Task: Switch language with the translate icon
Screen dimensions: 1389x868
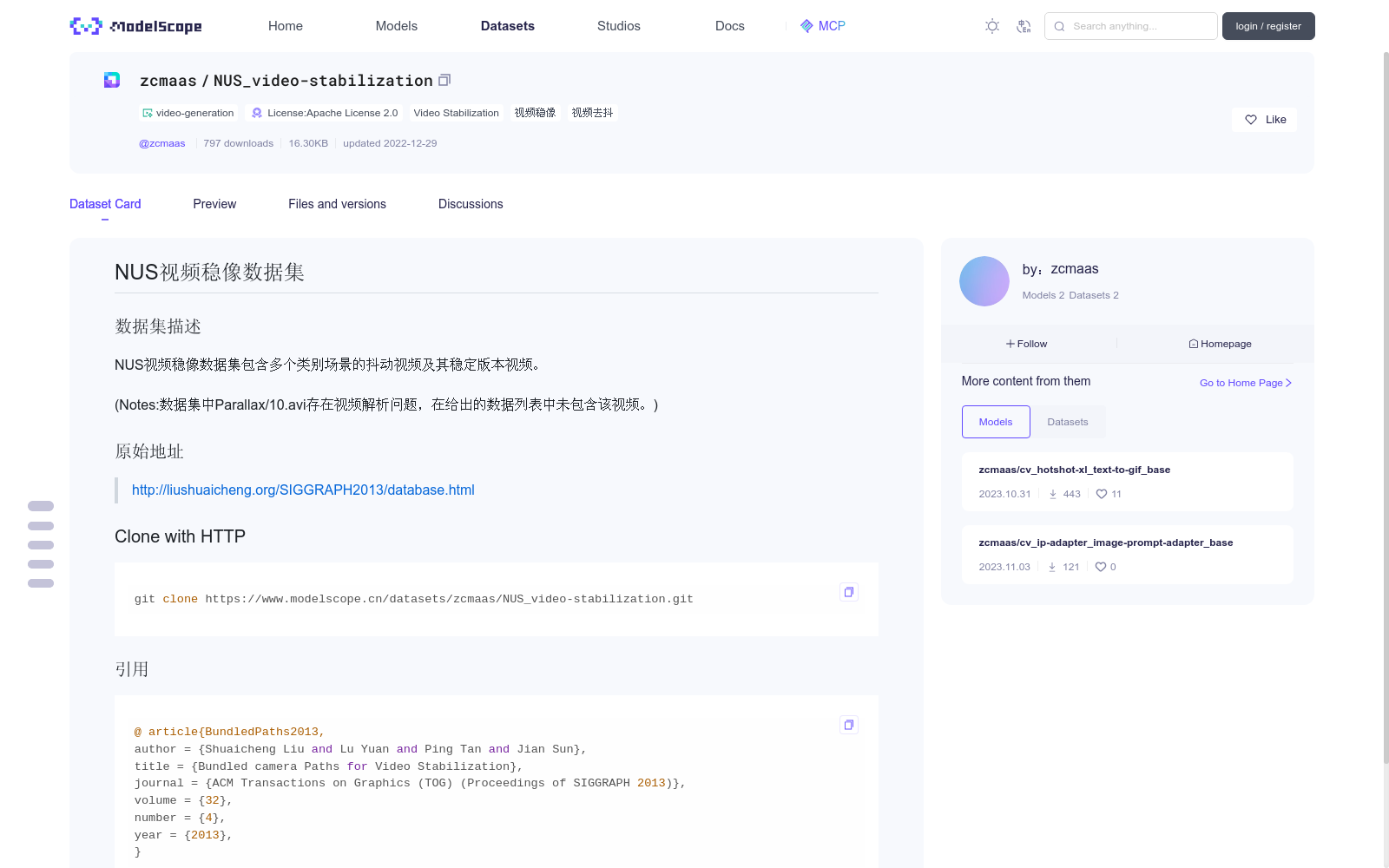Action: tap(1024, 26)
